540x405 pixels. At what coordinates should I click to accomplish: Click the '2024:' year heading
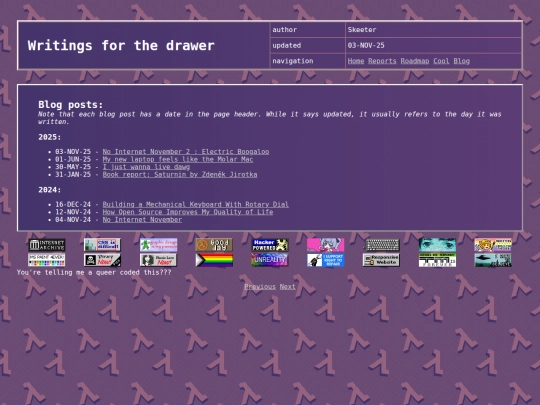pos(50,190)
